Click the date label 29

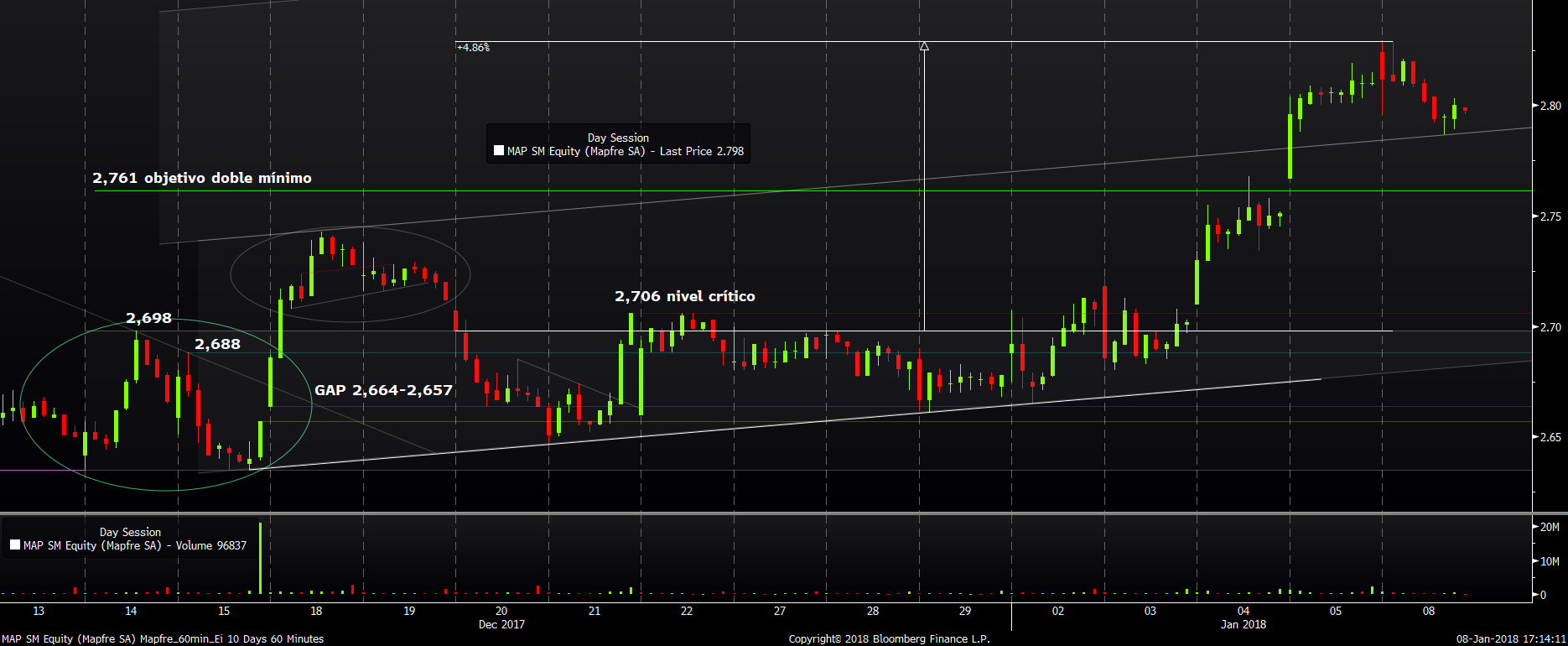click(965, 611)
